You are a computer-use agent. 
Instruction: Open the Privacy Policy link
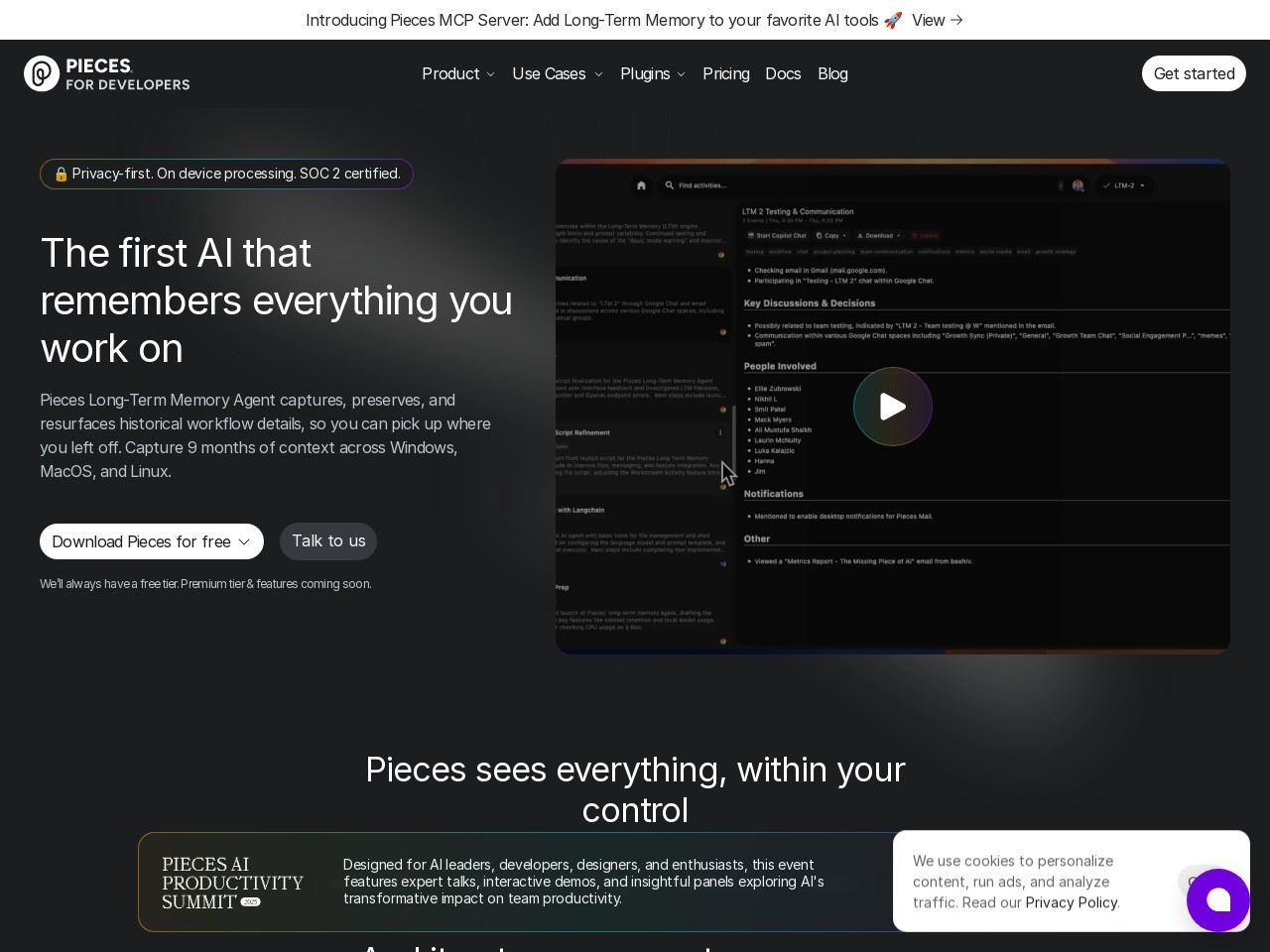1072,902
